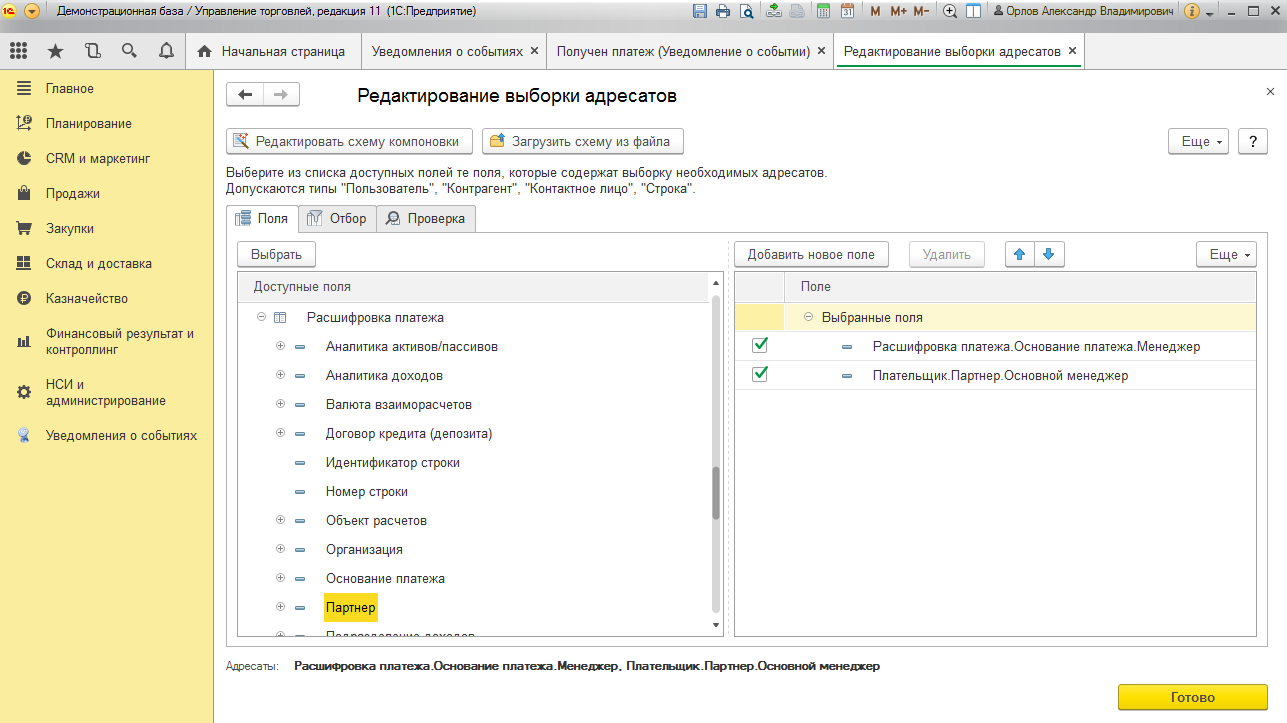Open the Продажи section in sidebar
Viewport: 1287px width, 723px height.
(x=72, y=194)
